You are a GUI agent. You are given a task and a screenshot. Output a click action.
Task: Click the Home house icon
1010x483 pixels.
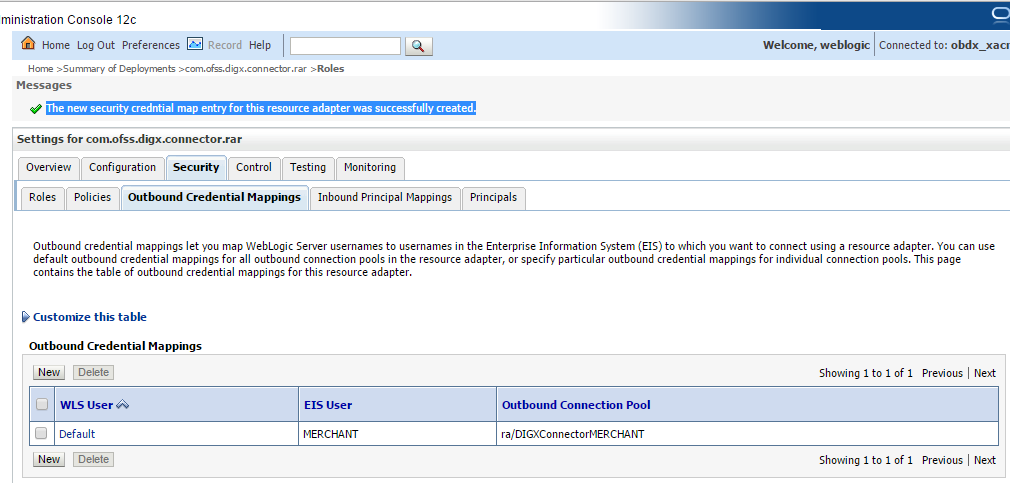[x=28, y=44]
